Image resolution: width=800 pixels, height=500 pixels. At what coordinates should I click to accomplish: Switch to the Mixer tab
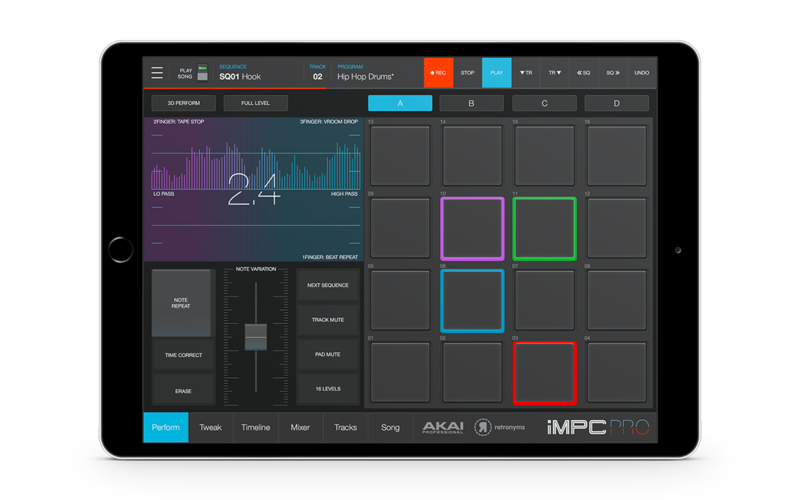tap(300, 427)
